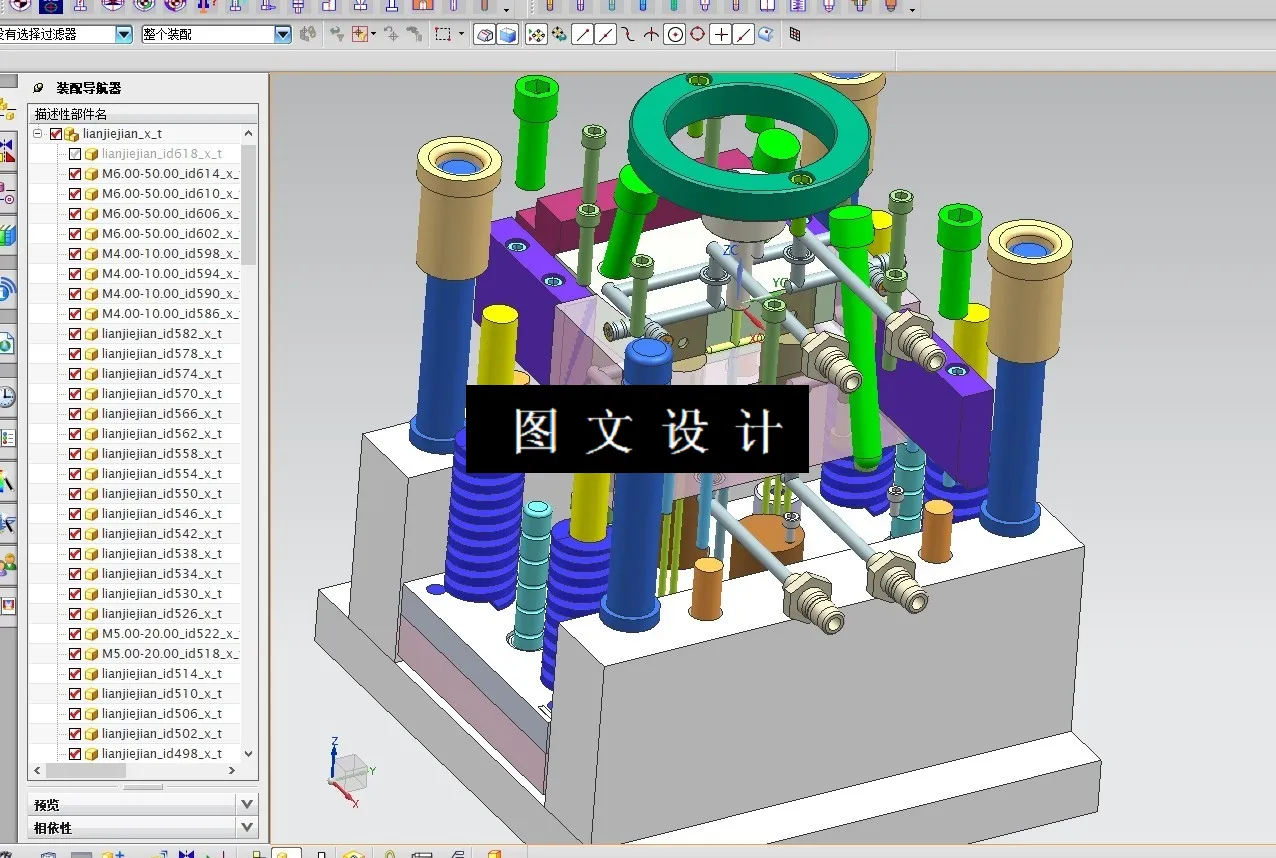Toggle the control point snap icon
This screenshot has width=1276, height=858.
pos(628,35)
